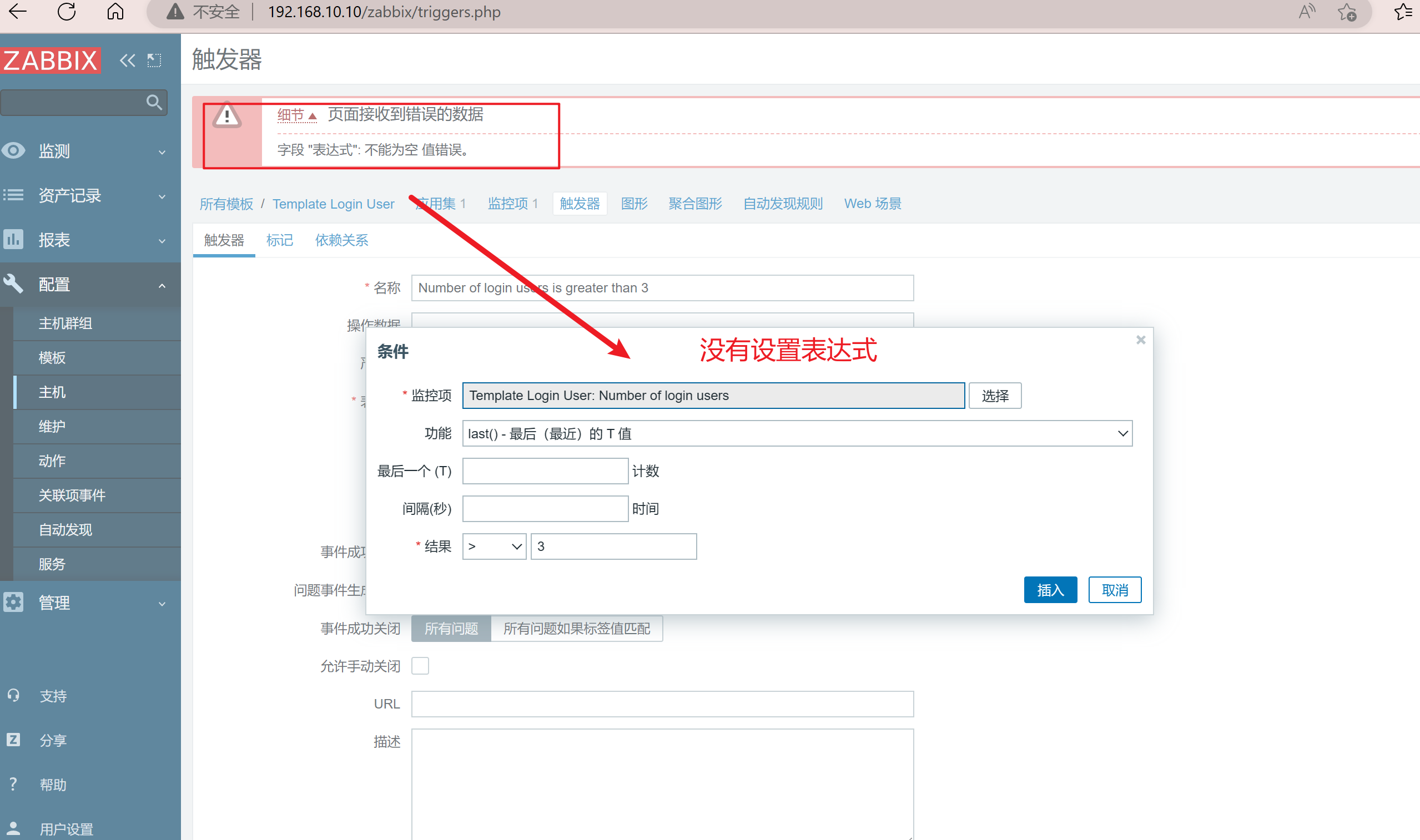Image resolution: width=1420 pixels, height=840 pixels.
Task: Open 主机 in the sidebar
Action: (52, 392)
